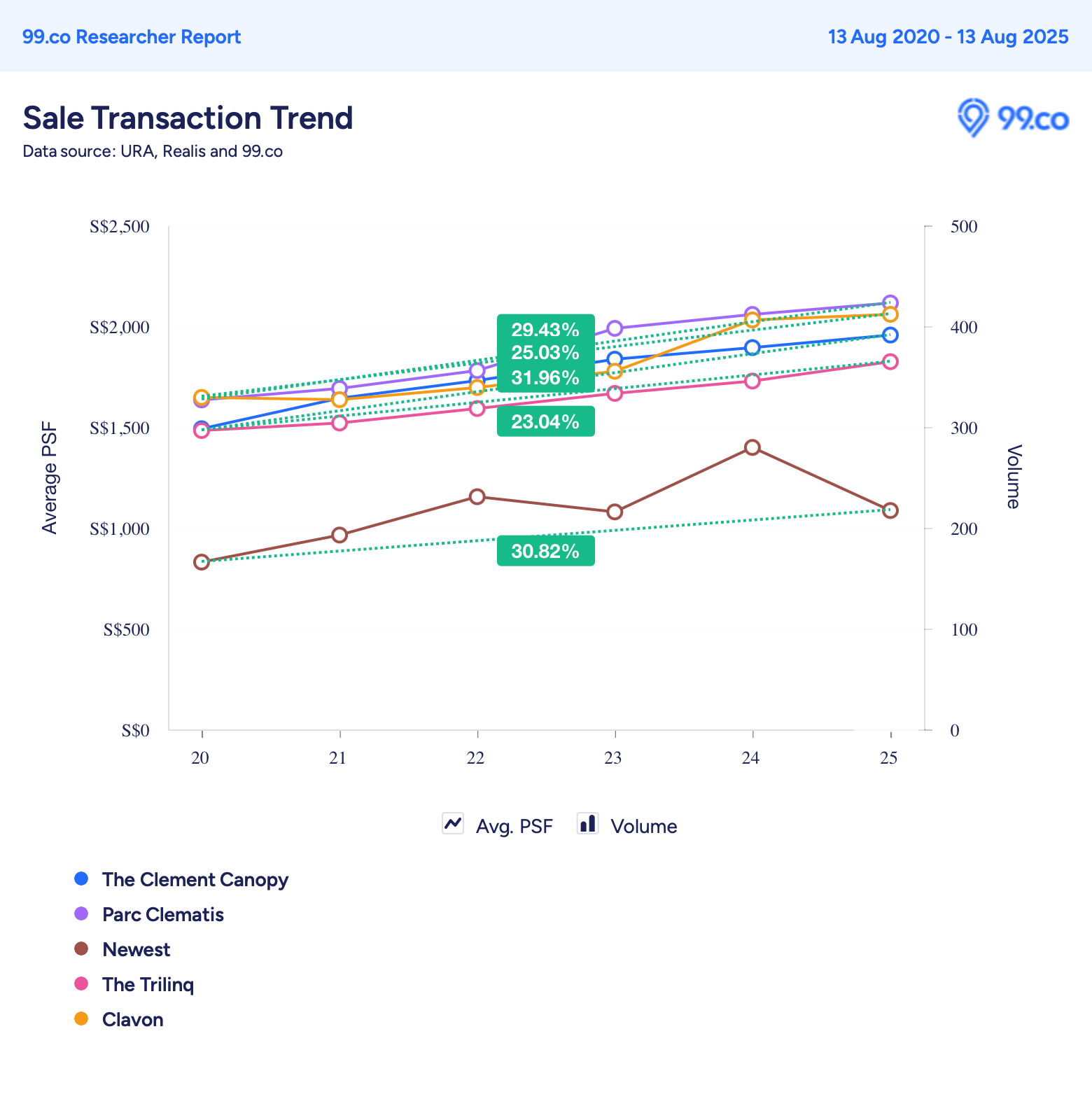This screenshot has width=1092, height=1120.
Task: Click the S$2,000 axis label
Action: (x=120, y=328)
